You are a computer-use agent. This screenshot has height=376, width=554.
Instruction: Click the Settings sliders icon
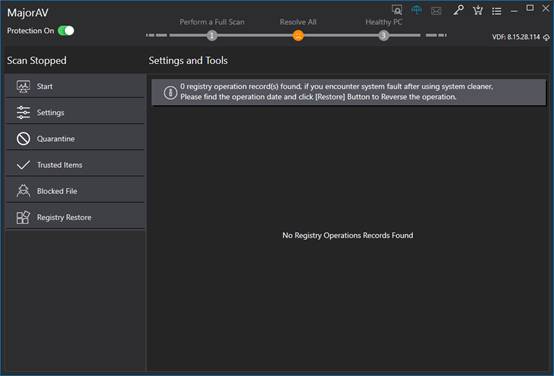tap(23, 112)
